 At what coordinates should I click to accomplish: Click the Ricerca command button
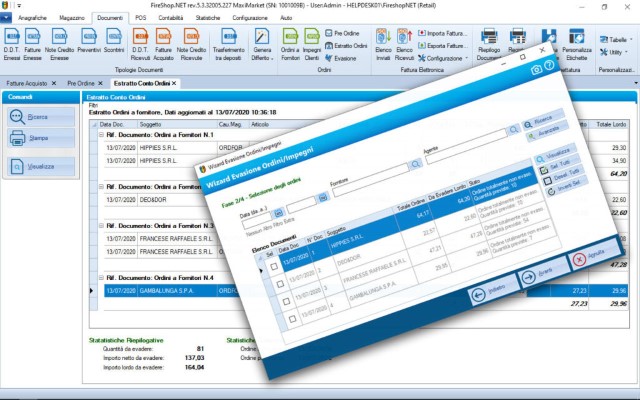(x=31, y=117)
